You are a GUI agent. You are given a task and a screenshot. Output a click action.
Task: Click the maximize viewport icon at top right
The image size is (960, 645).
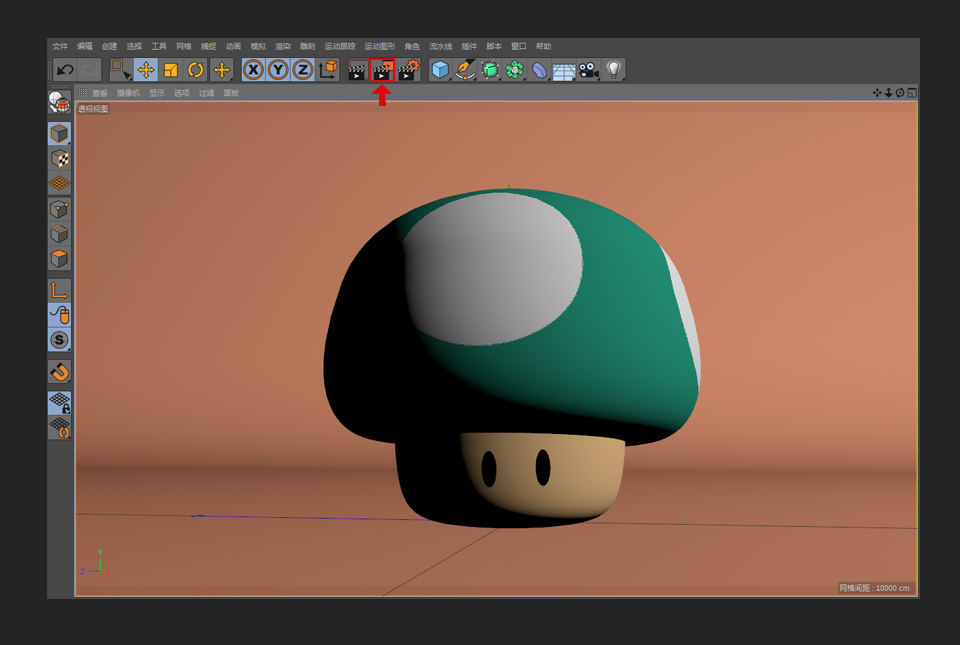click(x=912, y=93)
